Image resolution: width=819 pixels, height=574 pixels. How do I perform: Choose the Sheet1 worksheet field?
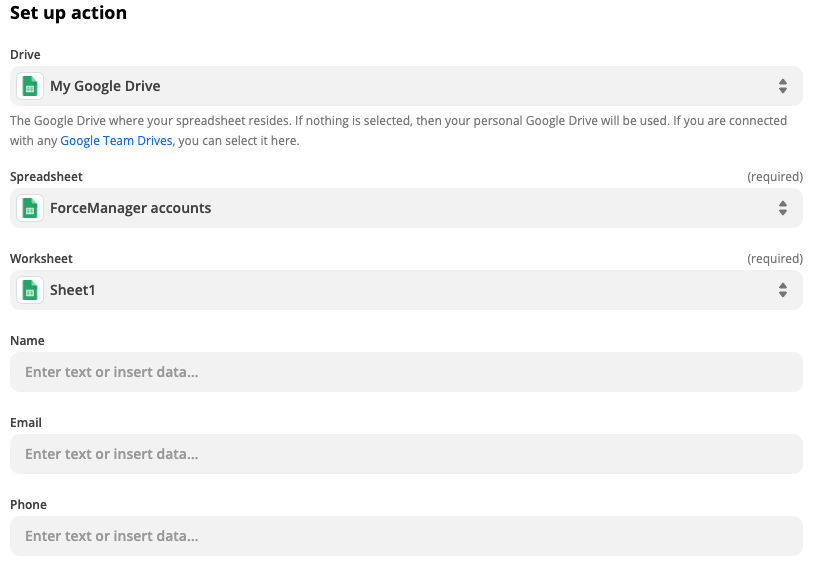(406, 290)
